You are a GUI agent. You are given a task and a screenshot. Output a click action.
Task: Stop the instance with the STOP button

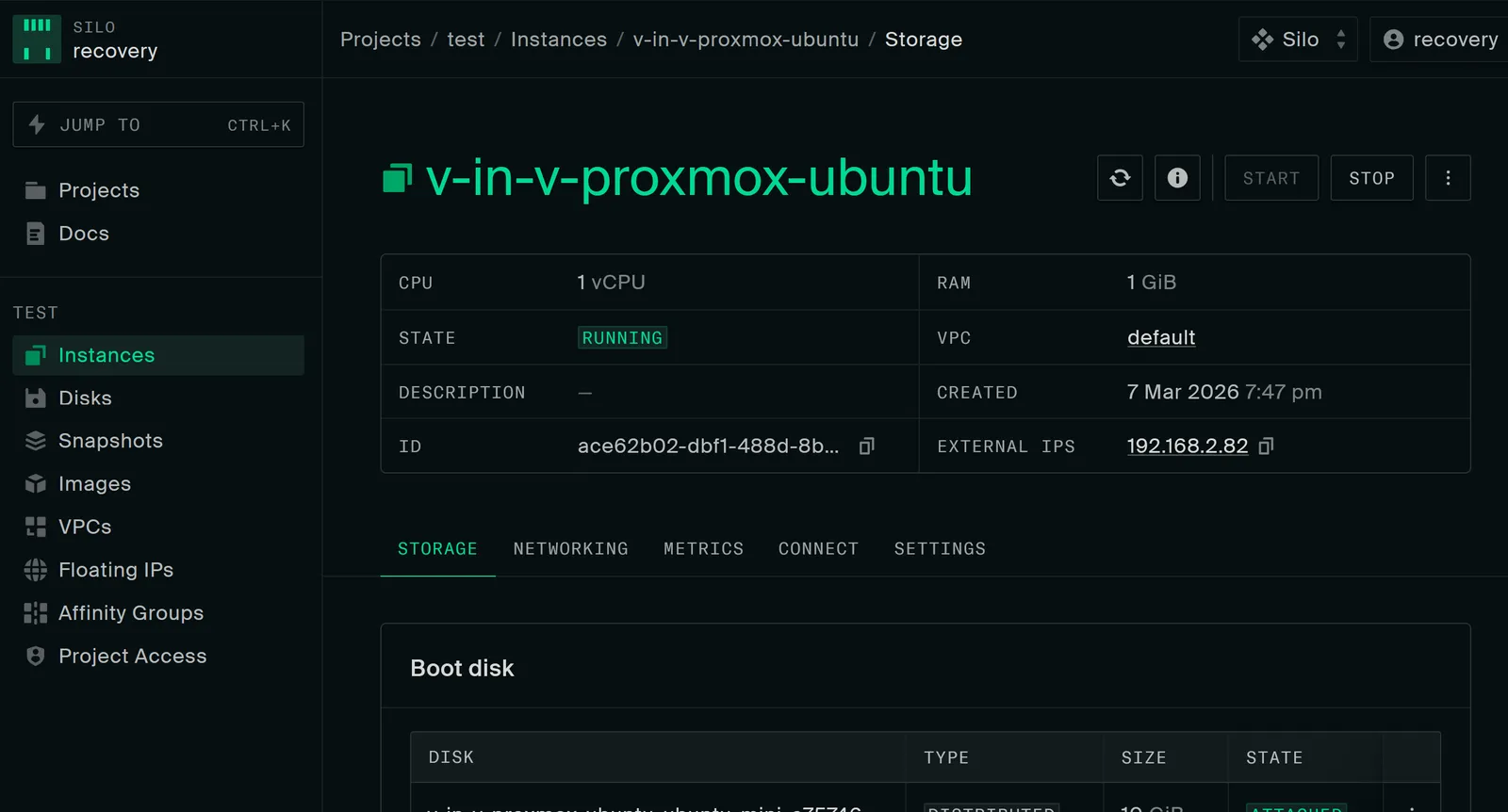(x=1371, y=178)
